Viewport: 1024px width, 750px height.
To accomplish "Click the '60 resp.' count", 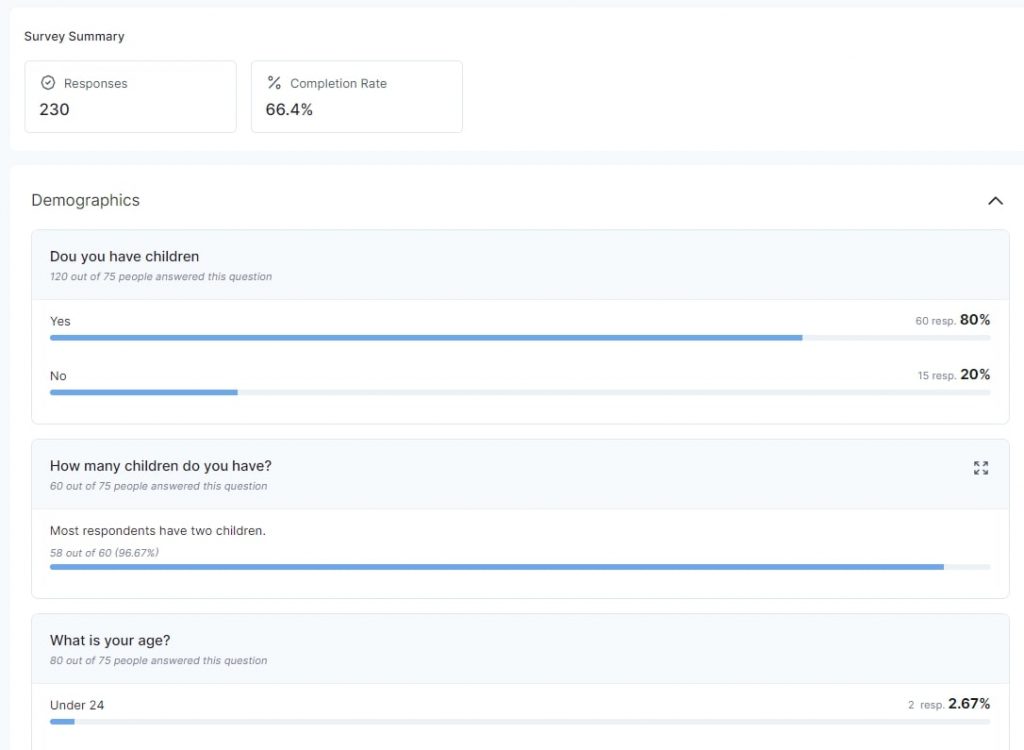I will point(935,321).
